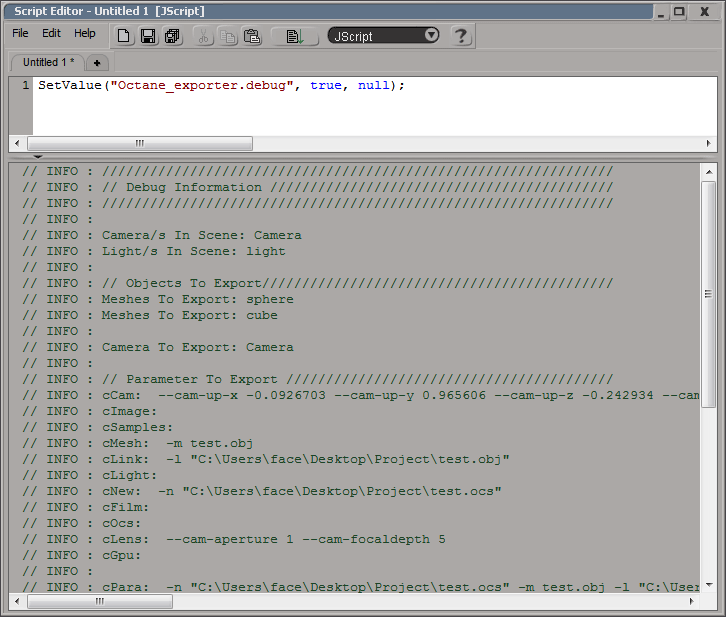
Task: Open the File menu
Action: tap(20, 33)
